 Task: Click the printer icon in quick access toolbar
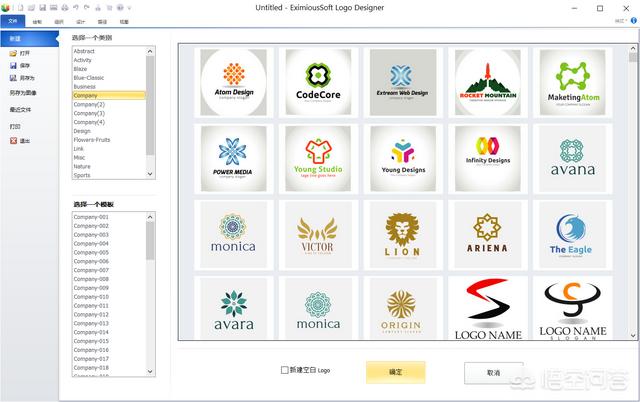tap(64, 7)
